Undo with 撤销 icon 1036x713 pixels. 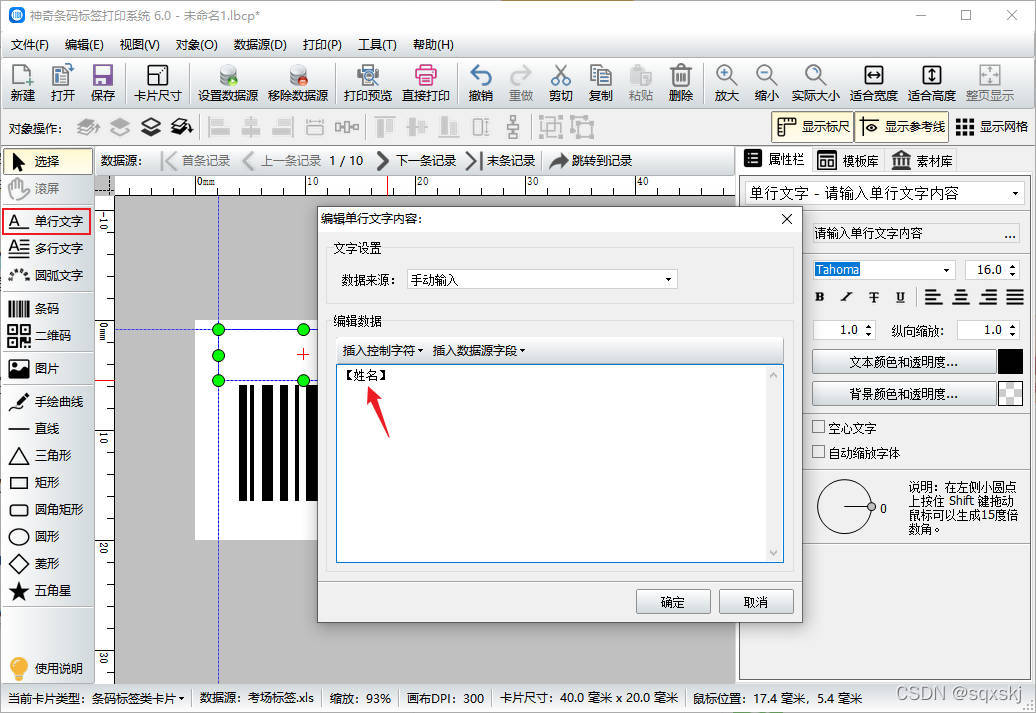480,83
